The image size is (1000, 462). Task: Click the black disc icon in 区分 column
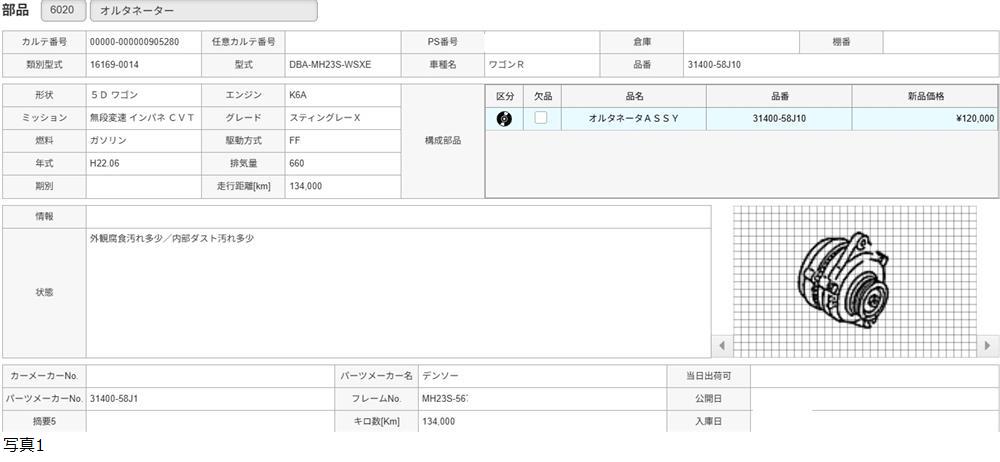[x=504, y=119]
